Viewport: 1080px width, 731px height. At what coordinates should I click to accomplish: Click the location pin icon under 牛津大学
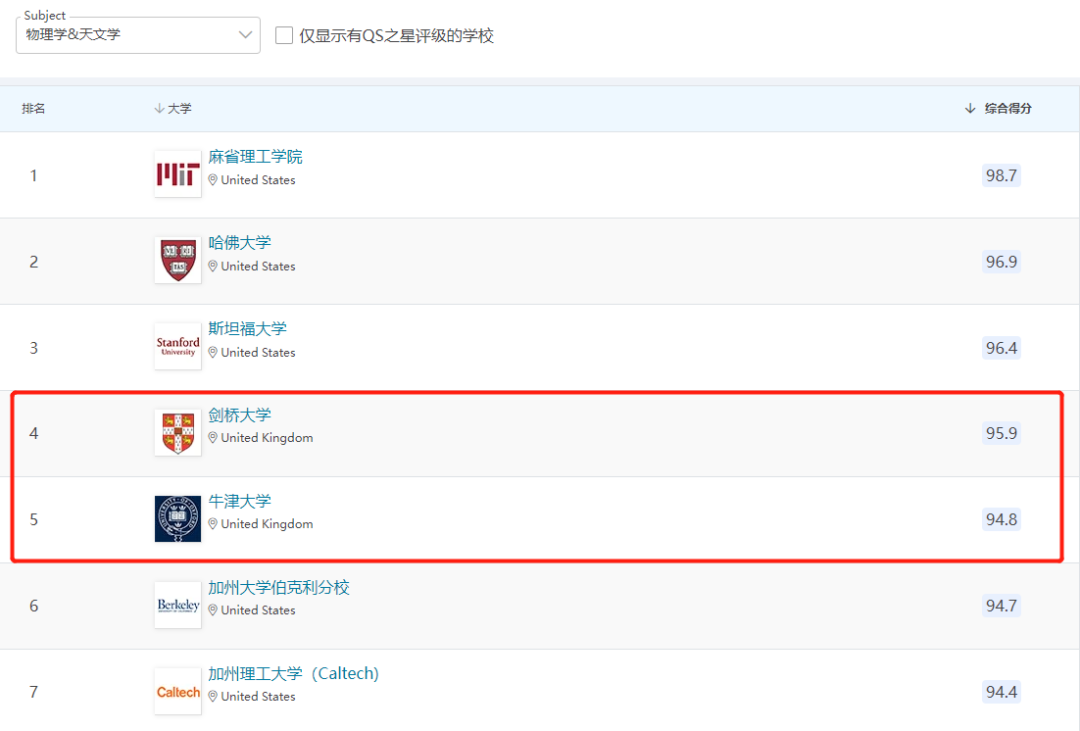(x=213, y=524)
